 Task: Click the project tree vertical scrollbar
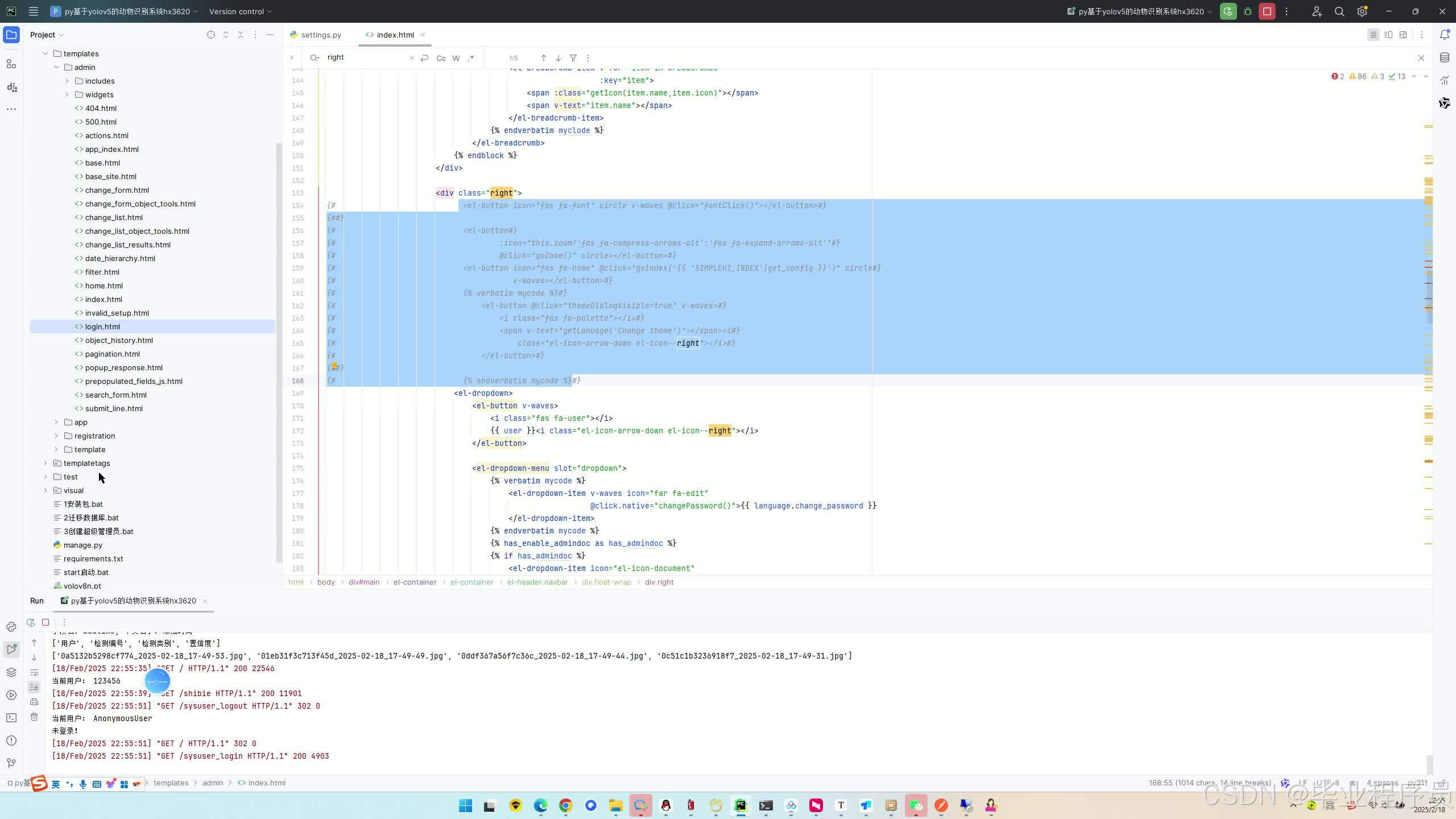pyautogui.click(x=279, y=353)
